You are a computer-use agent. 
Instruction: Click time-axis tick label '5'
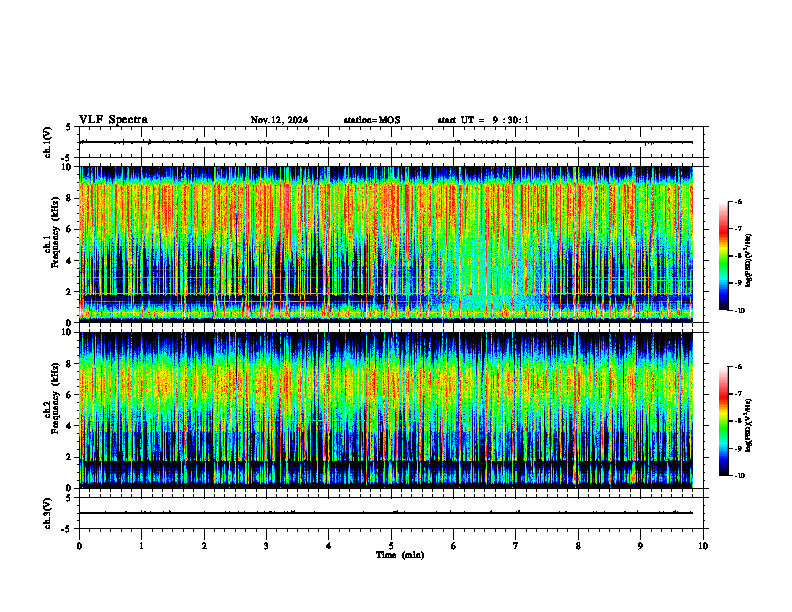tap(391, 546)
